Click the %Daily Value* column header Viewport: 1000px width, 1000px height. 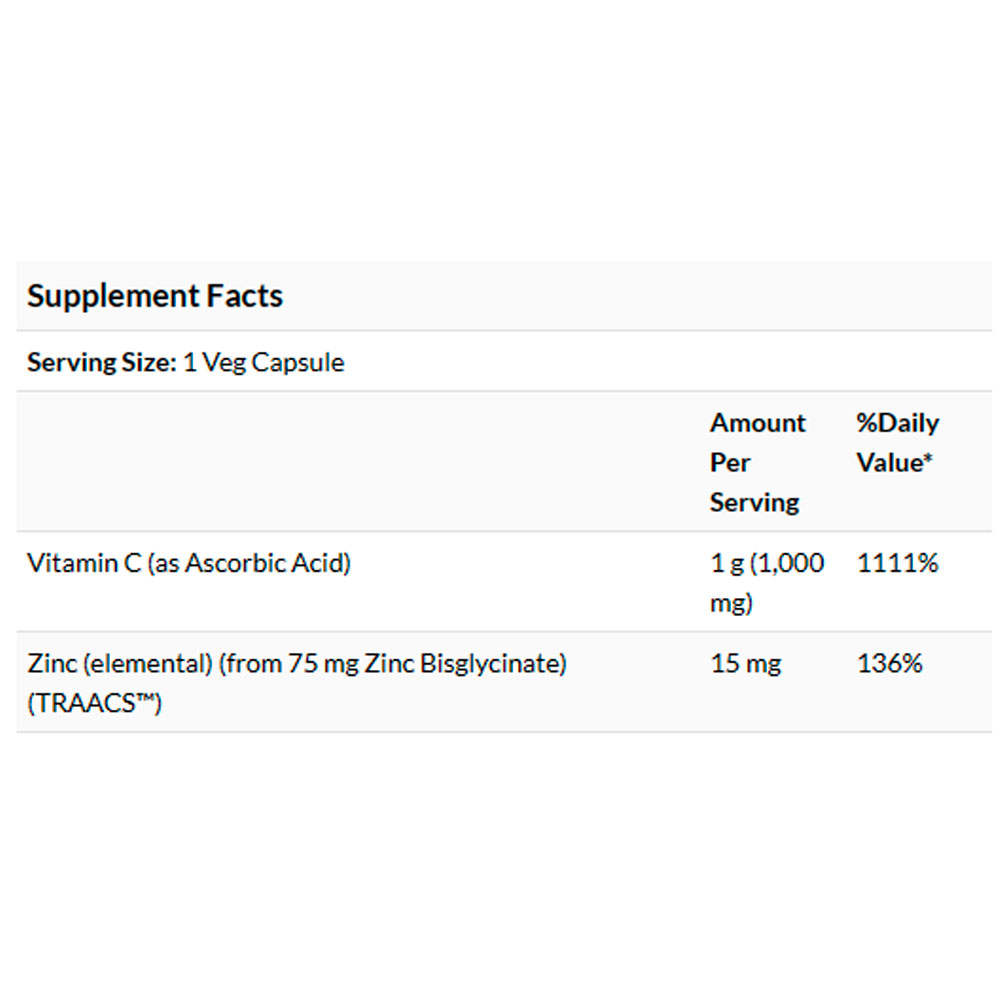pyautogui.click(x=897, y=442)
